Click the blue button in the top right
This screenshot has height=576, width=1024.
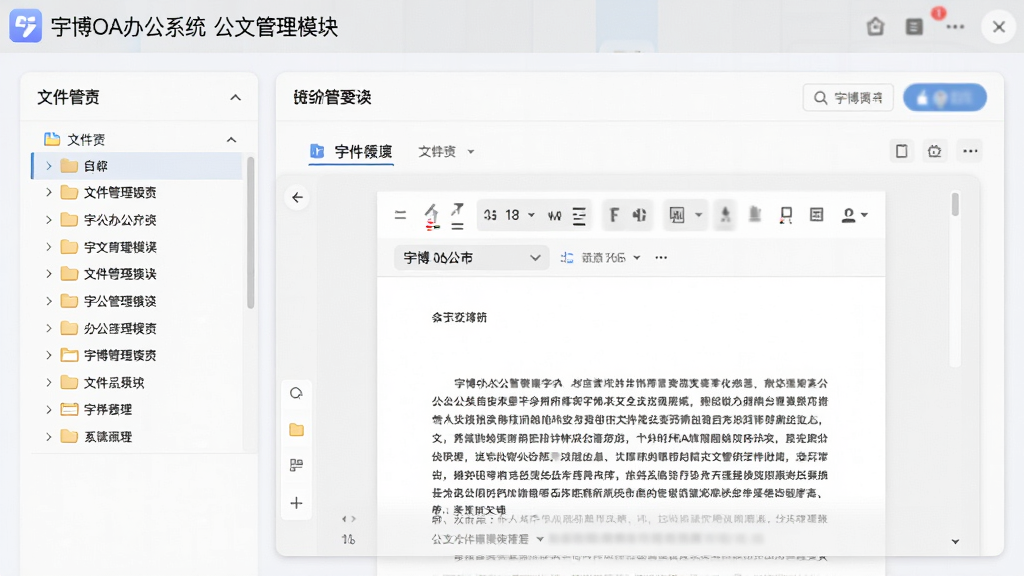pyautogui.click(x=944, y=98)
